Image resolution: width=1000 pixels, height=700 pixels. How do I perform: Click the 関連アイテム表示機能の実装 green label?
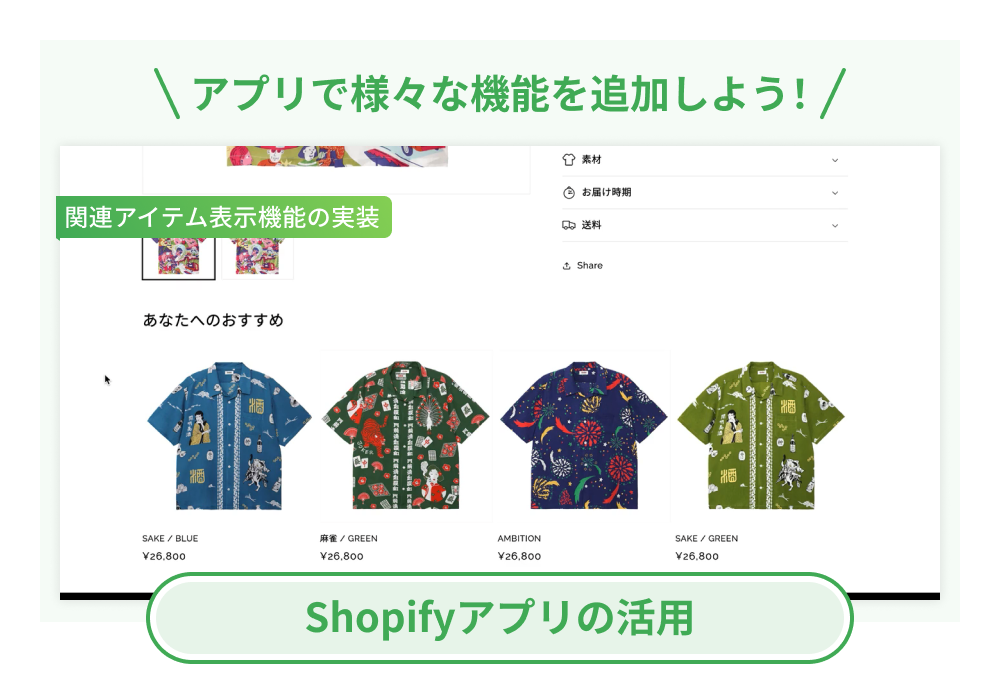[224, 217]
